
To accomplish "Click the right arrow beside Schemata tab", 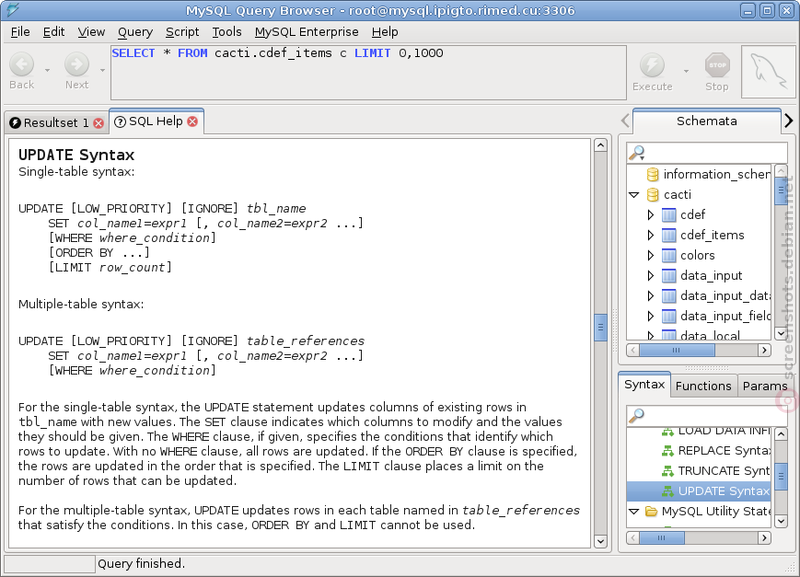I will tap(789, 121).
